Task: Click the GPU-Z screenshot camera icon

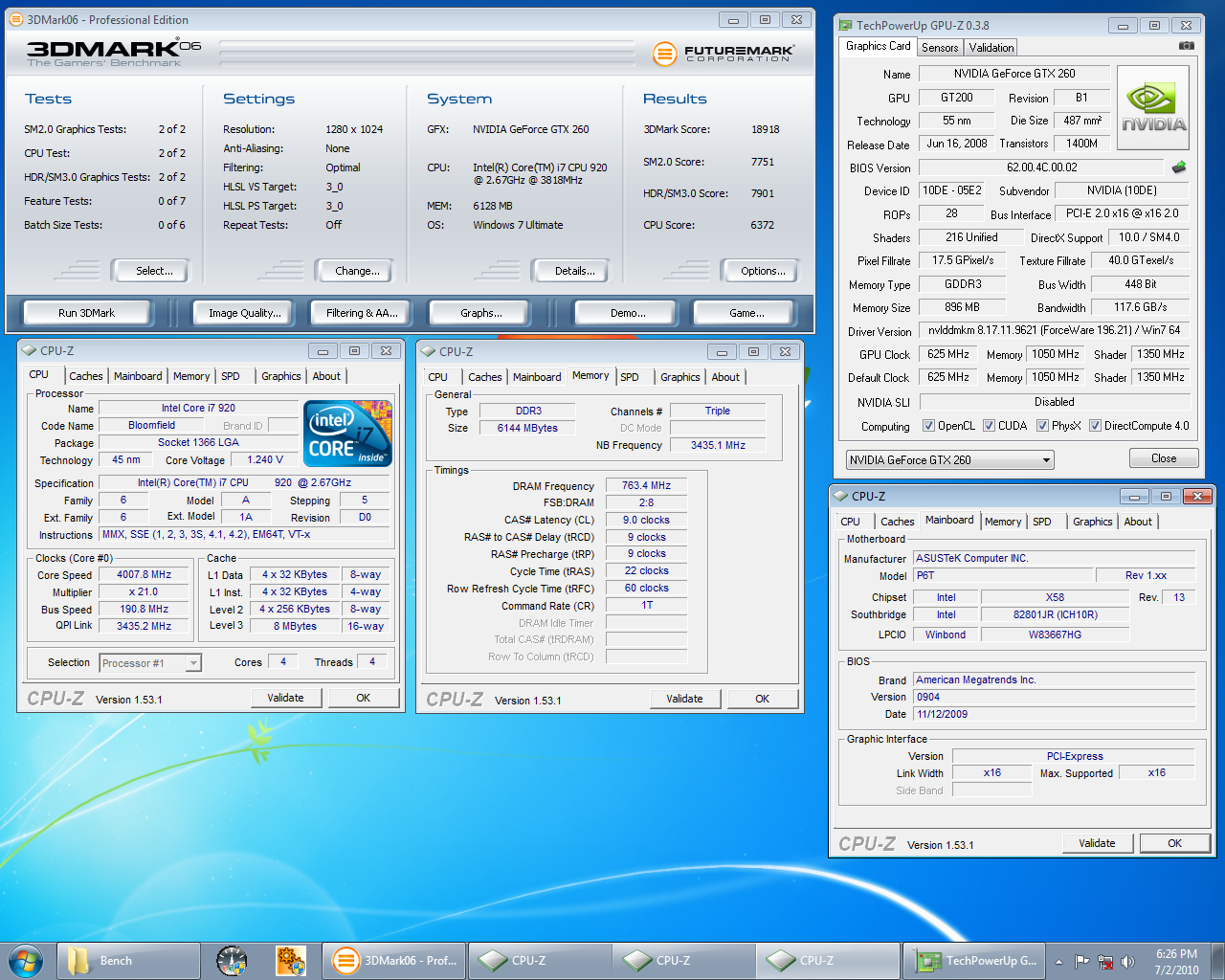Action: click(1186, 46)
